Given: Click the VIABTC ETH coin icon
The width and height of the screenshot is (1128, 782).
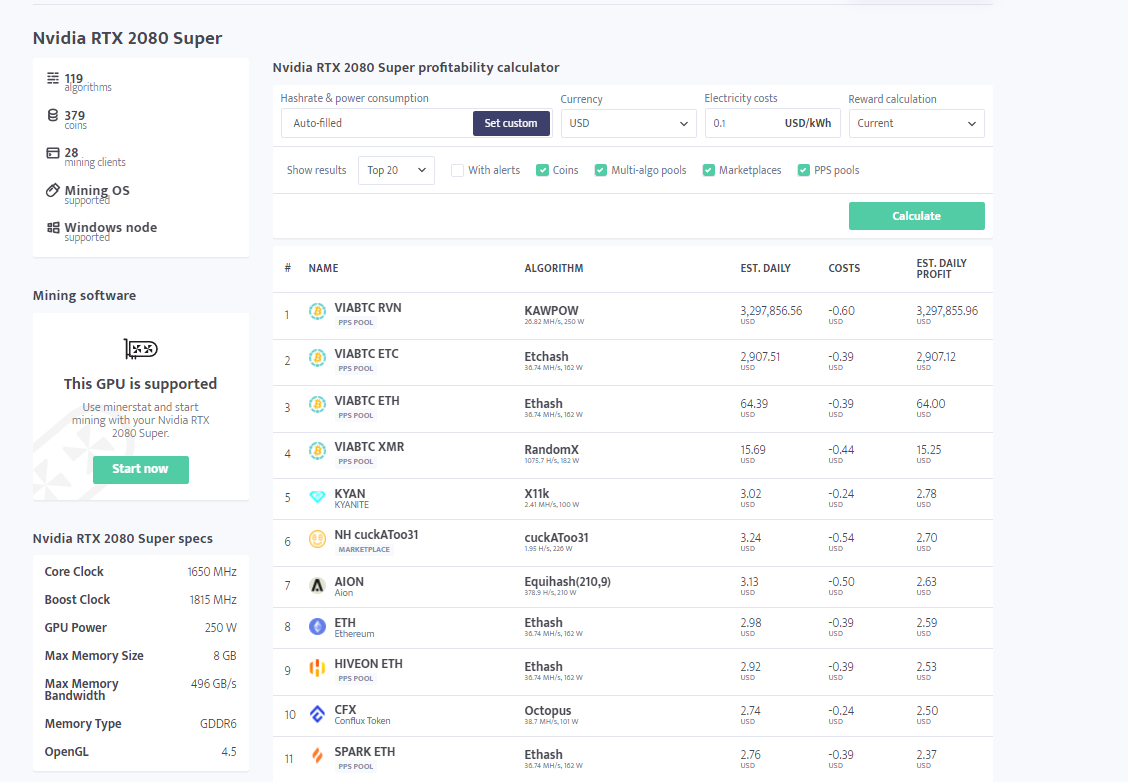Looking at the screenshot, I should pos(317,404).
